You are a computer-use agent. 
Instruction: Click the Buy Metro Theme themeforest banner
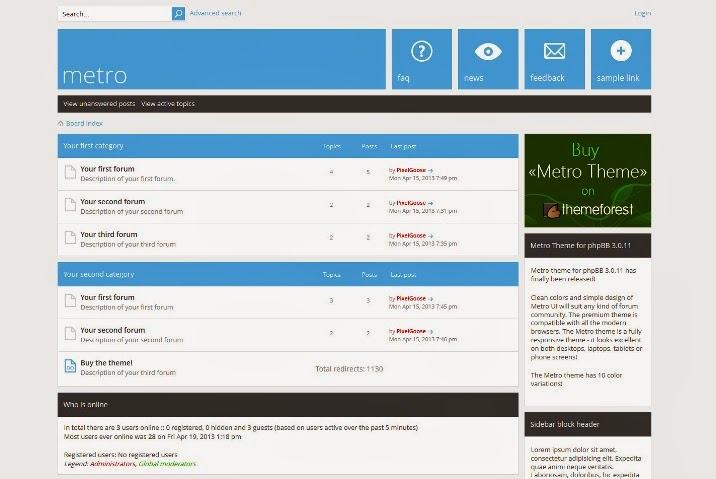[x=588, y=180]
